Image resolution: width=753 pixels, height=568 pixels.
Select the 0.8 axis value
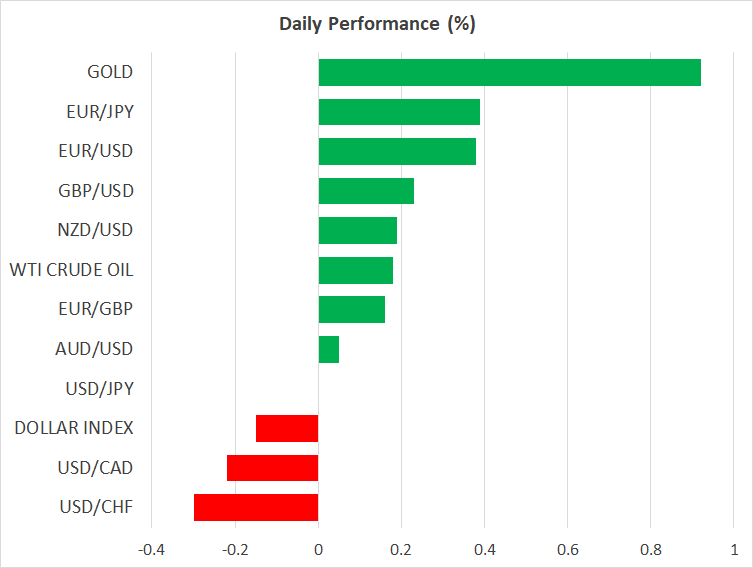click(x=650, y=550)
